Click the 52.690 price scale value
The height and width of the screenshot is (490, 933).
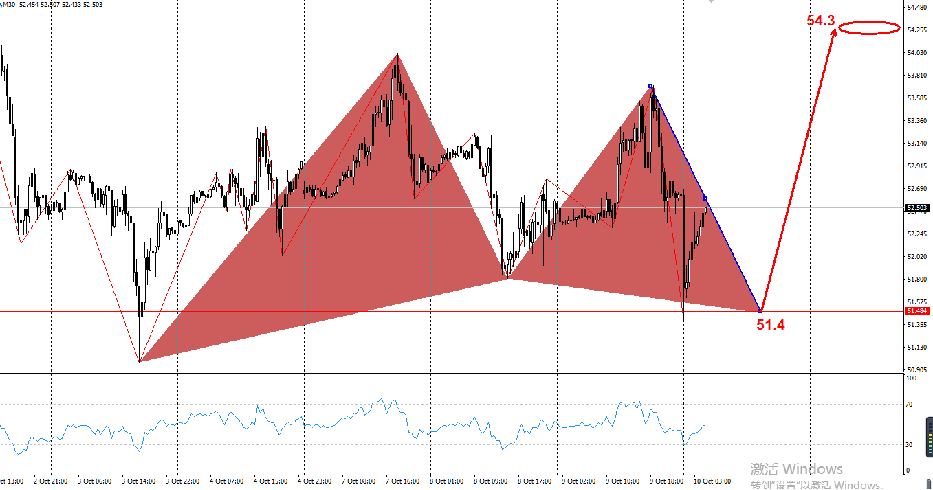tap(917, 188)
